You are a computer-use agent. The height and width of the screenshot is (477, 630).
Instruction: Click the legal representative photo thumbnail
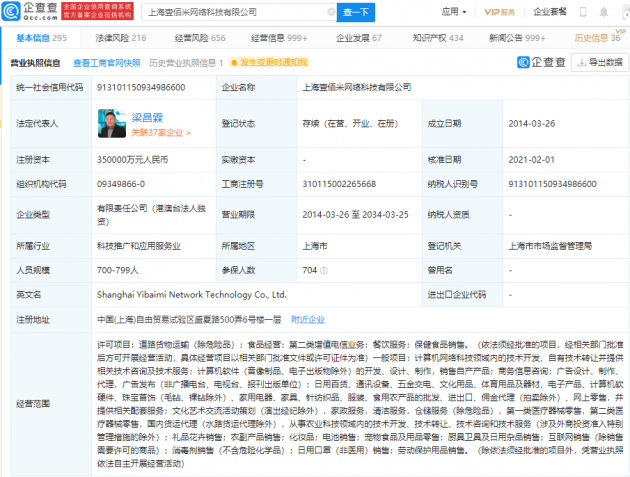coord(112,123)
